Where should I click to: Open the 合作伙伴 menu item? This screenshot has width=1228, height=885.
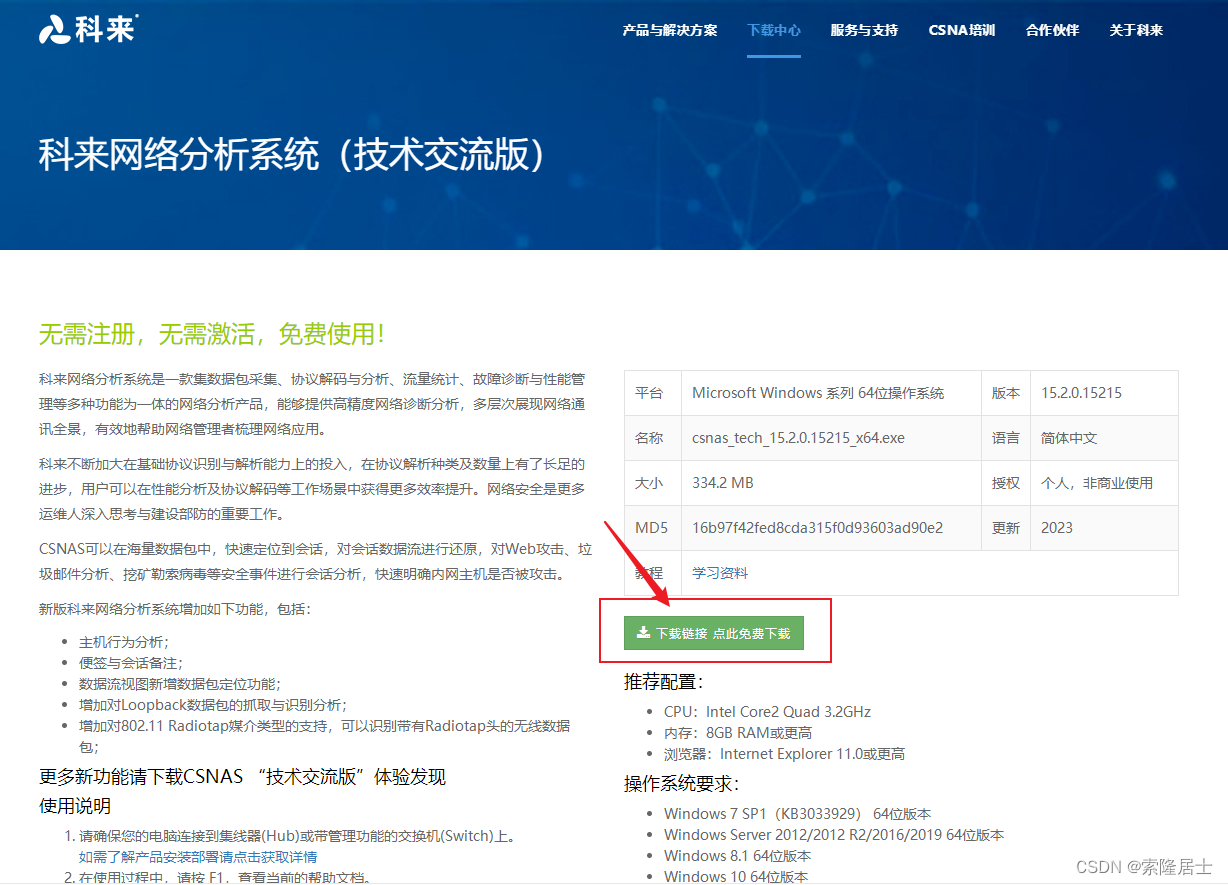point(1052,30)
